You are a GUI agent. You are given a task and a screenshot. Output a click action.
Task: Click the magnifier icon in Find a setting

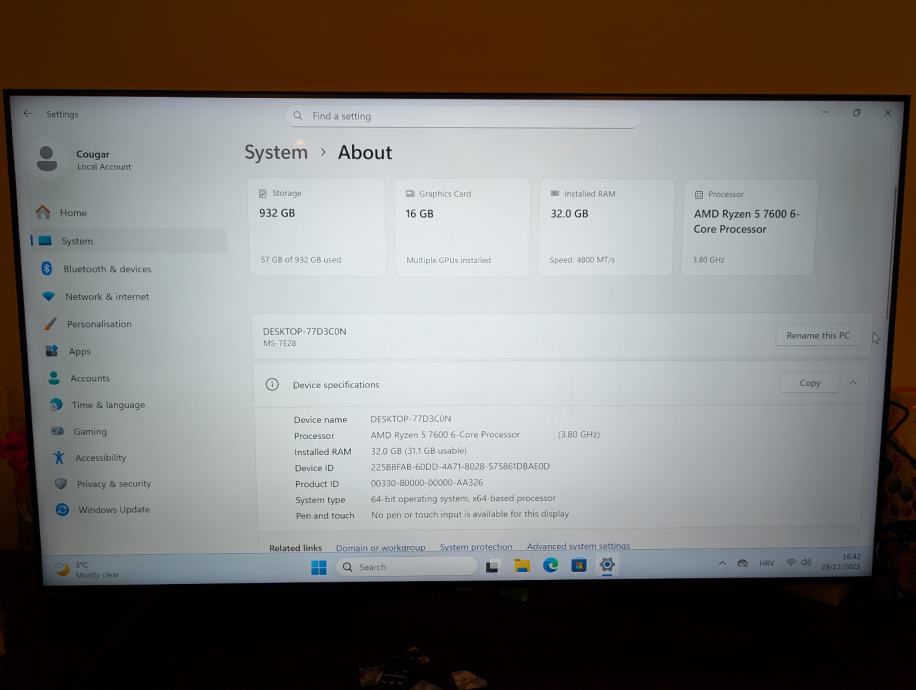[x=298, y=116]
